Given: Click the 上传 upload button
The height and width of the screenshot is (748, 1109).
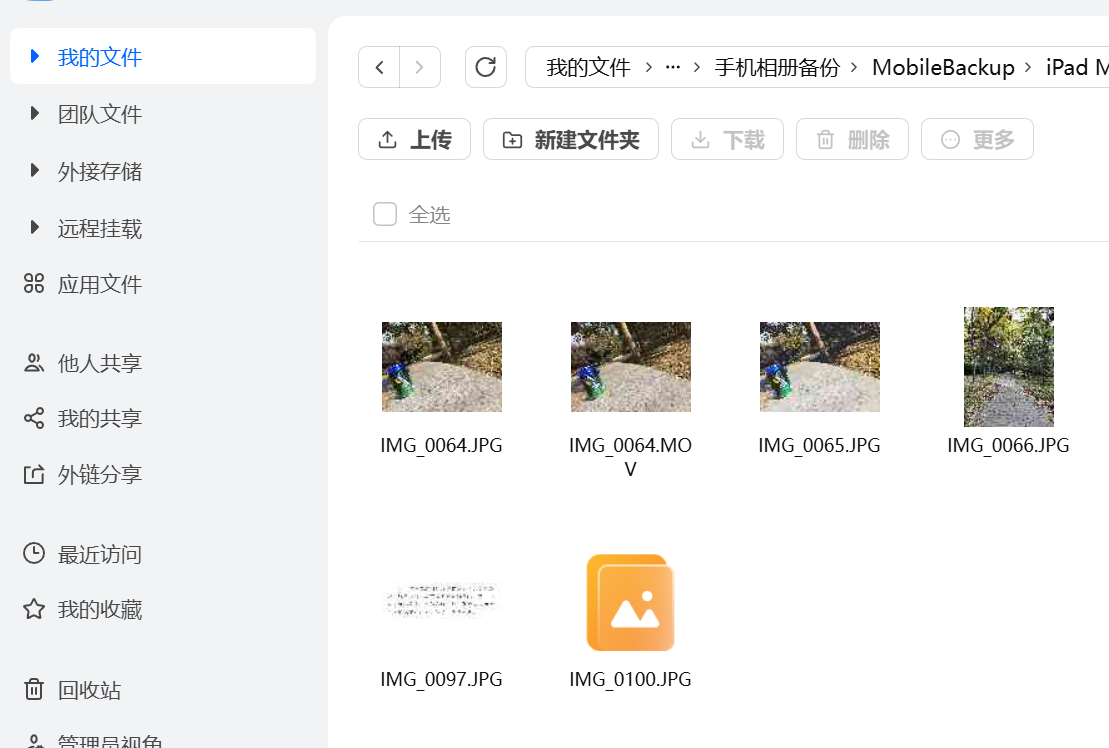Looking at the screenshot, I should coord(414,139).
